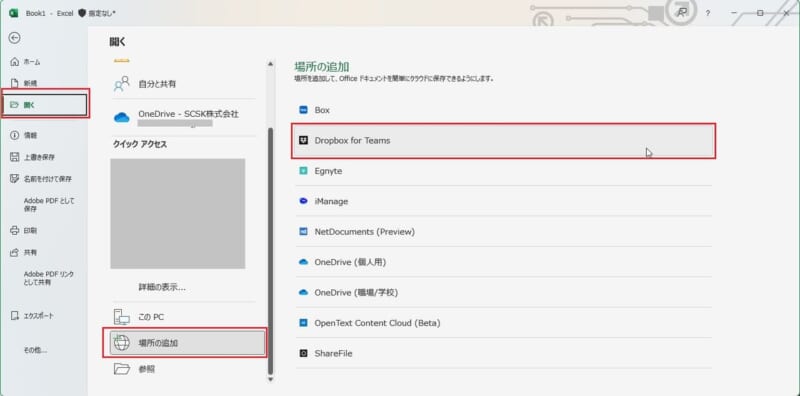
Task: Click the Excel app icon in title bar
Action: (14, 13)
